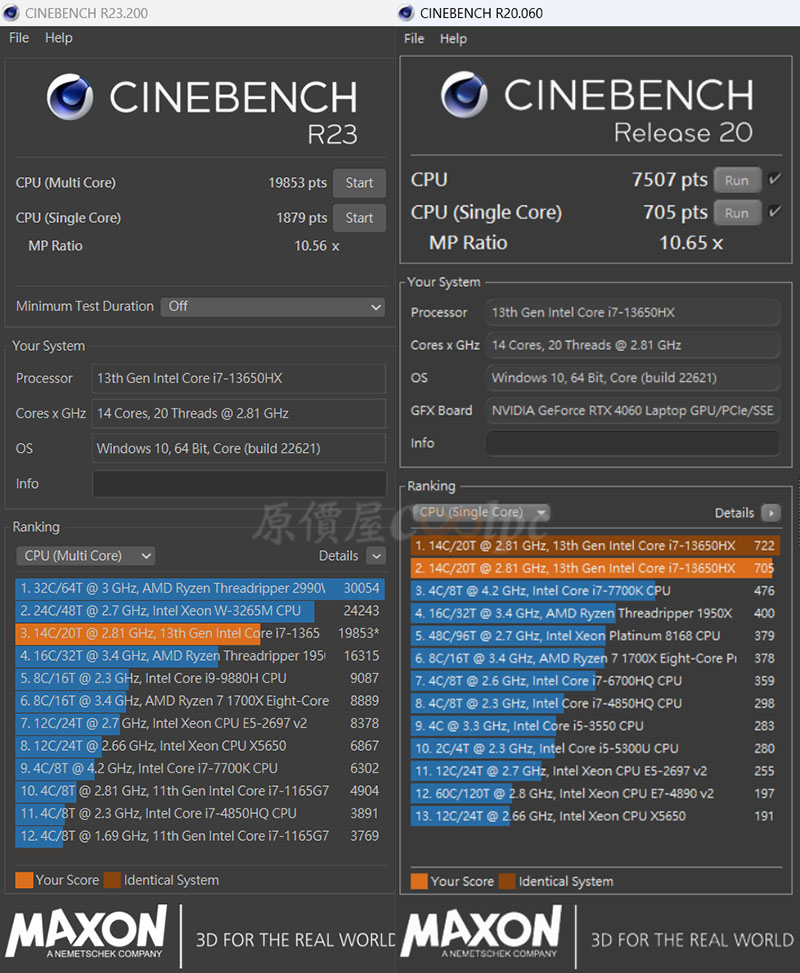Select the Xeon E5-2697 v2 row scoring 8378

[200, 724]
